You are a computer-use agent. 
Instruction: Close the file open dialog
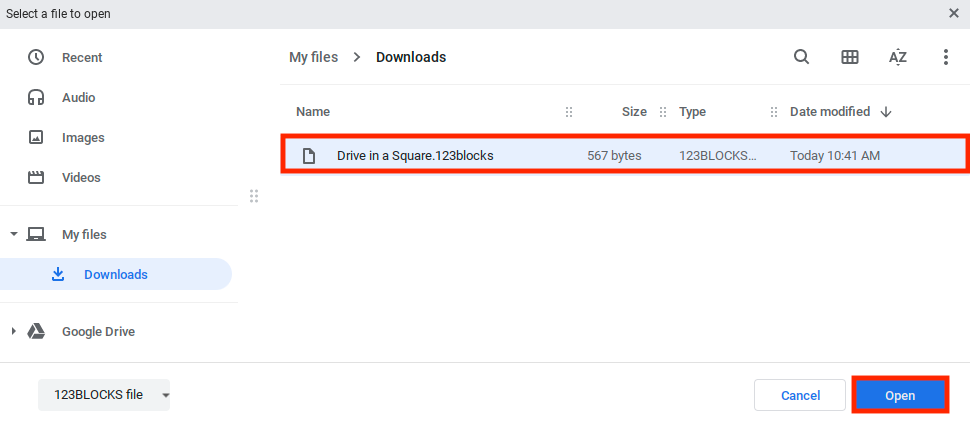953,13
